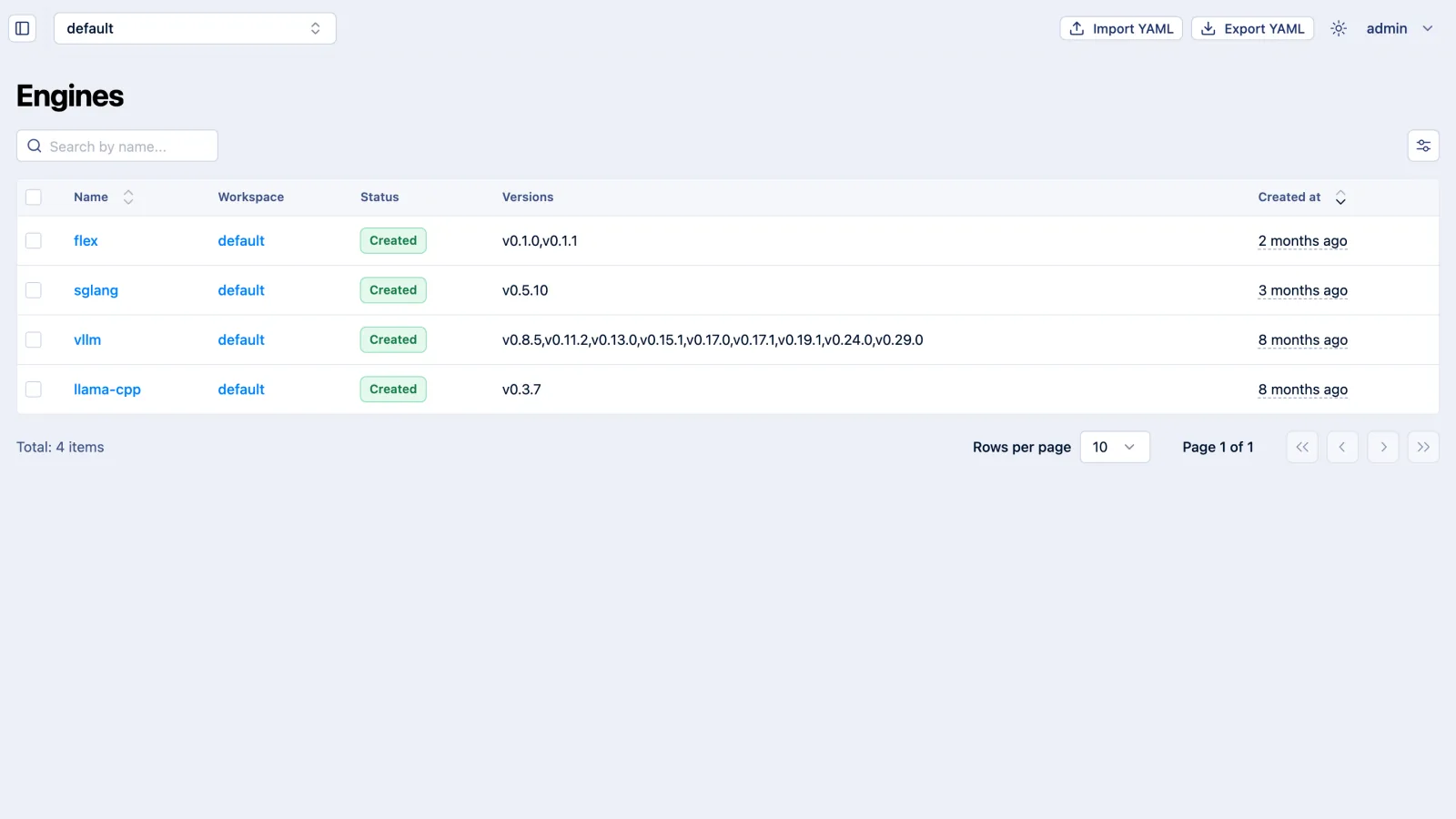1456x819 pixels.
Task: Open the flex engine link
Action: (x=86, y=240)
